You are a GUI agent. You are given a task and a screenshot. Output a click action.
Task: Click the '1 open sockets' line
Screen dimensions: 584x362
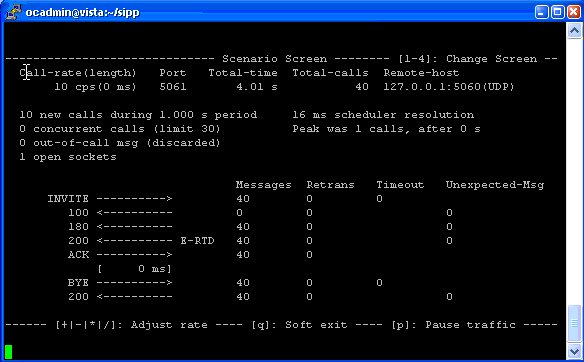coord(68,157)
